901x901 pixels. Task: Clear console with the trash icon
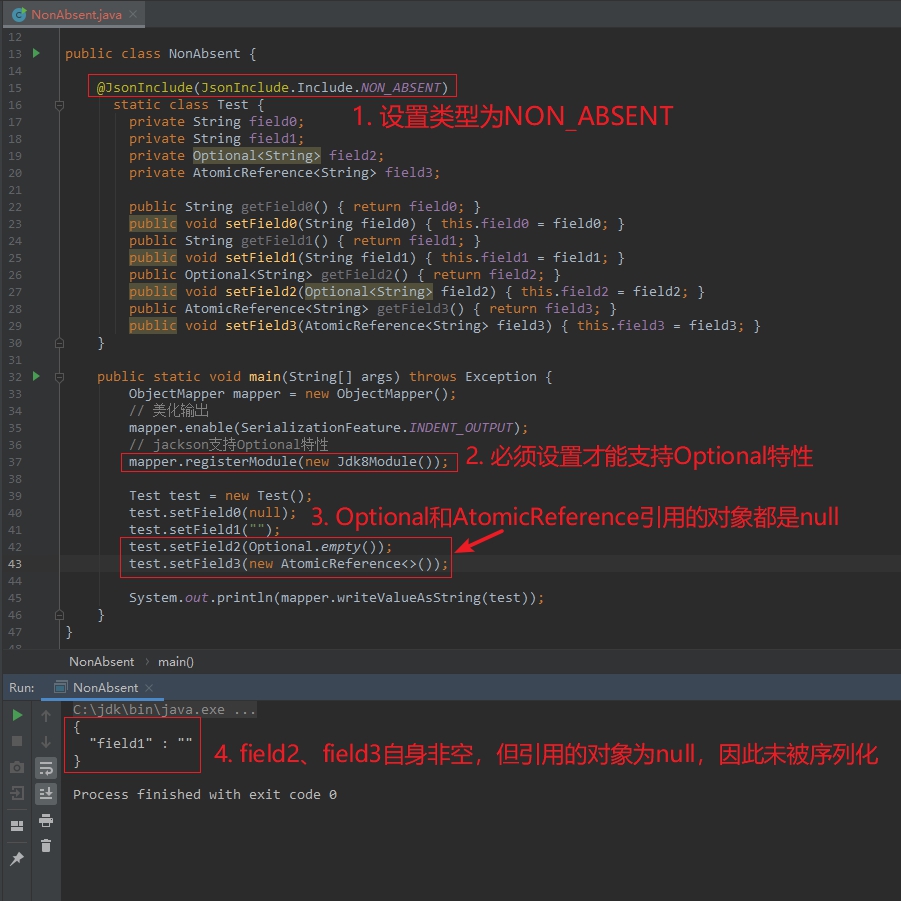[x=46, y=845]
